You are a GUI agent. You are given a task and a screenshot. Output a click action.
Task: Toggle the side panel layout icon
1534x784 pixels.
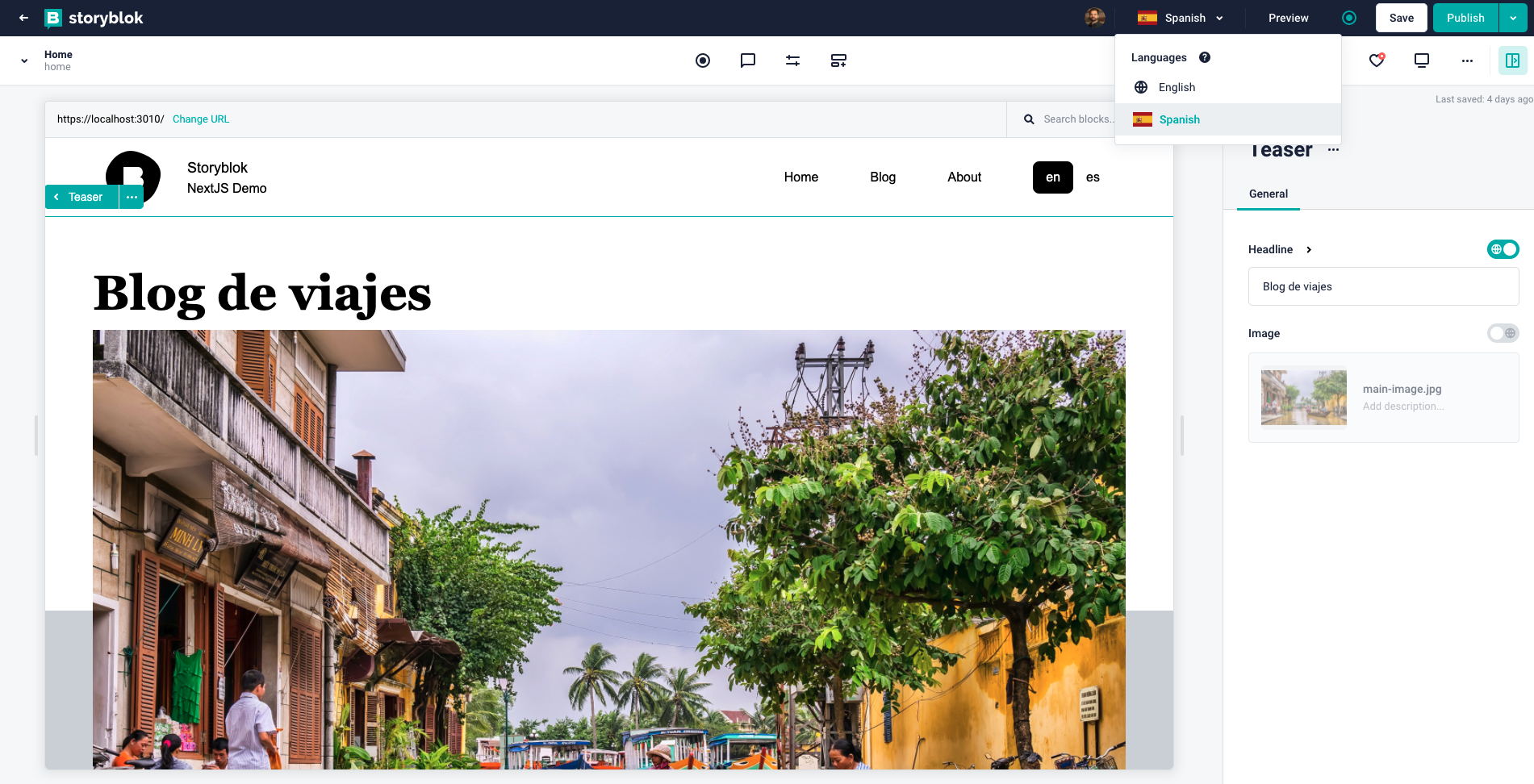pyautogui.click(x=1513, y=60)
